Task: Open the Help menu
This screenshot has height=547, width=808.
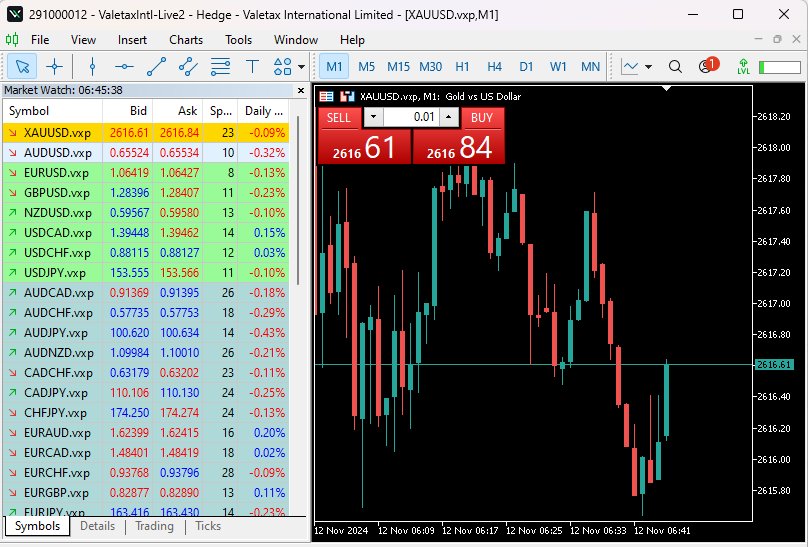Action: (x=352, y=40)
